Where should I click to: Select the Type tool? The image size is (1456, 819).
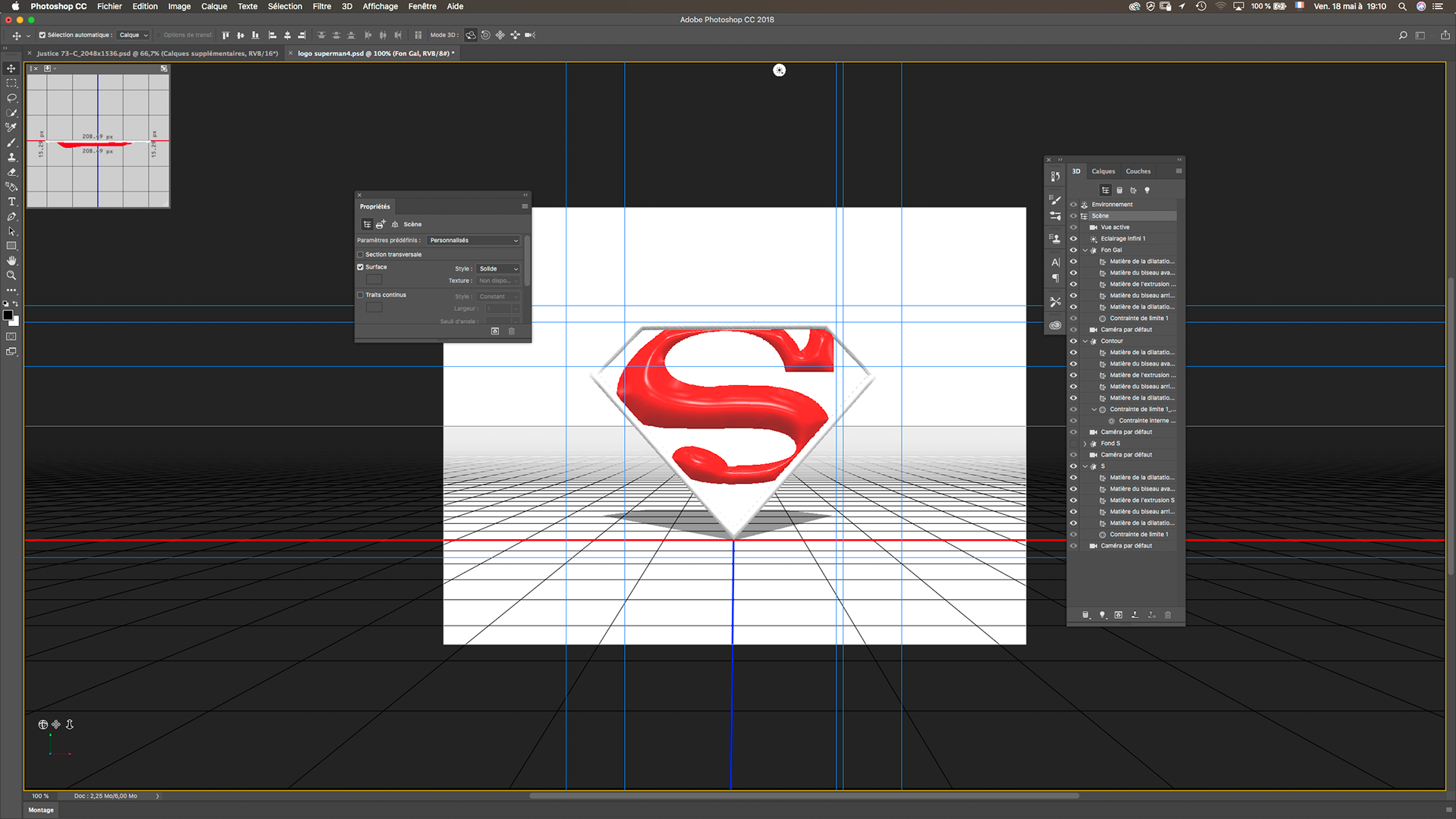point(11,202)
